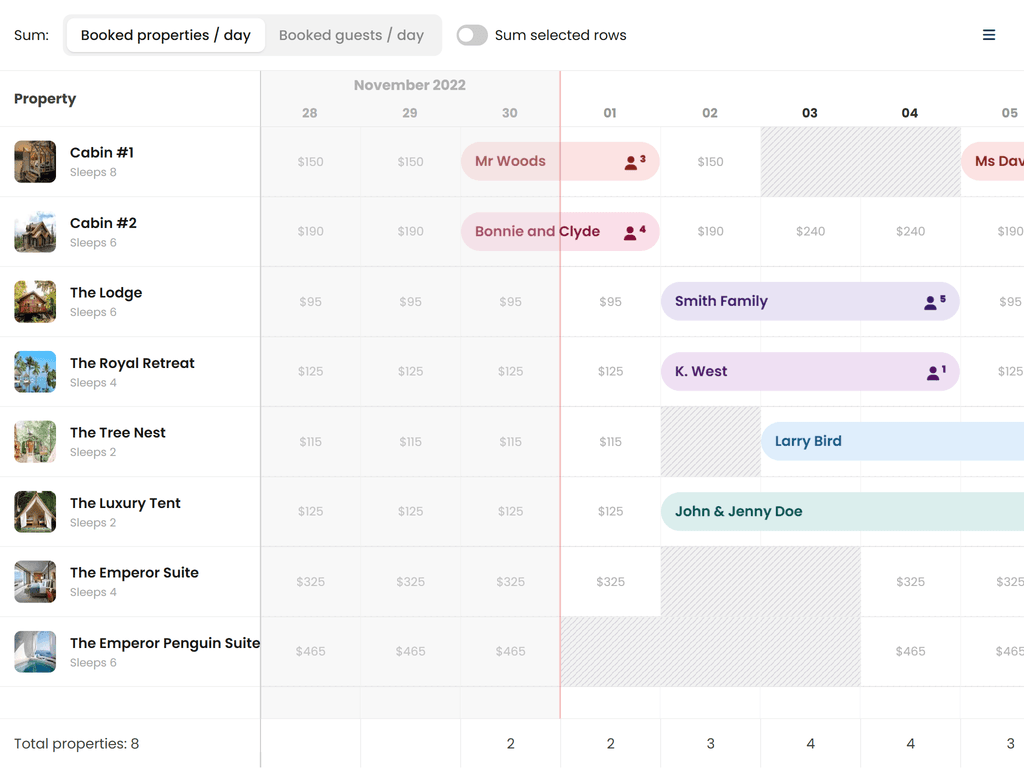
Task: Click The Tree Nest property name
Action: 118,433
